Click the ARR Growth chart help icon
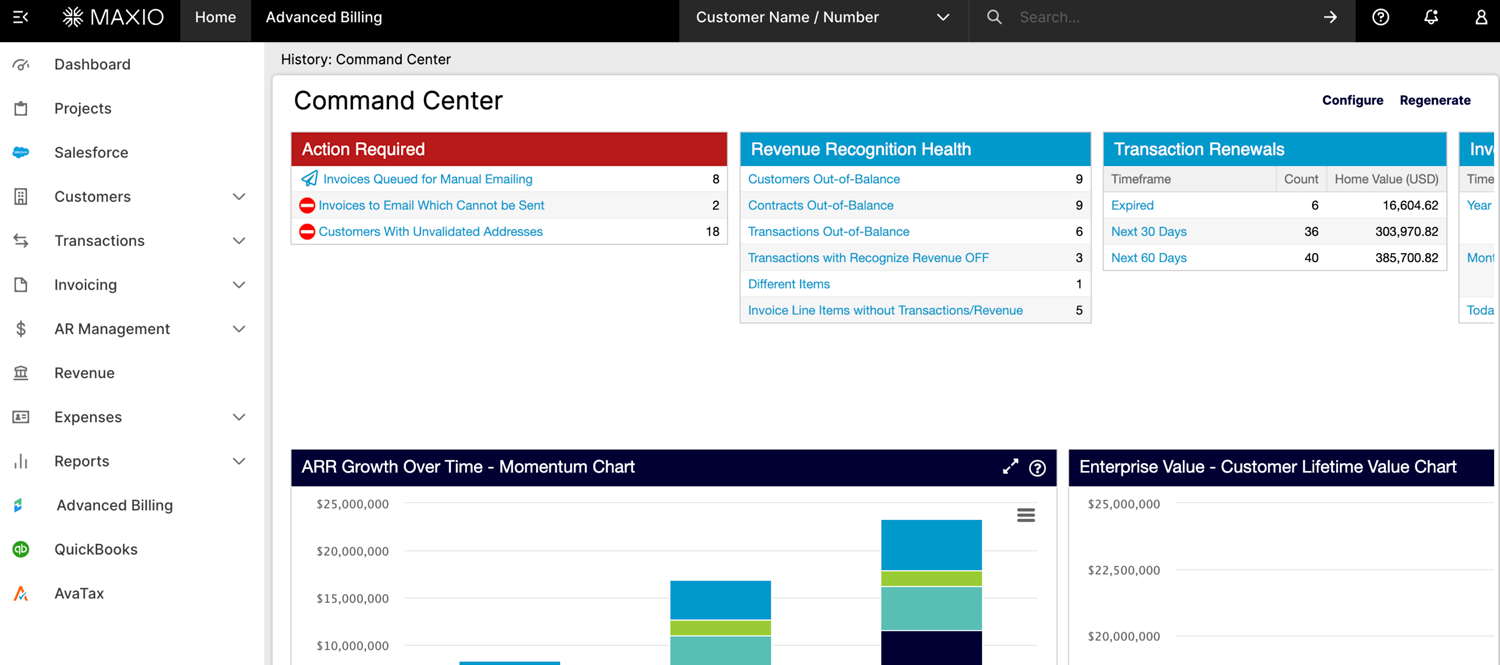This screenshot has width=1500, height=665. [x=1037, y=468]
